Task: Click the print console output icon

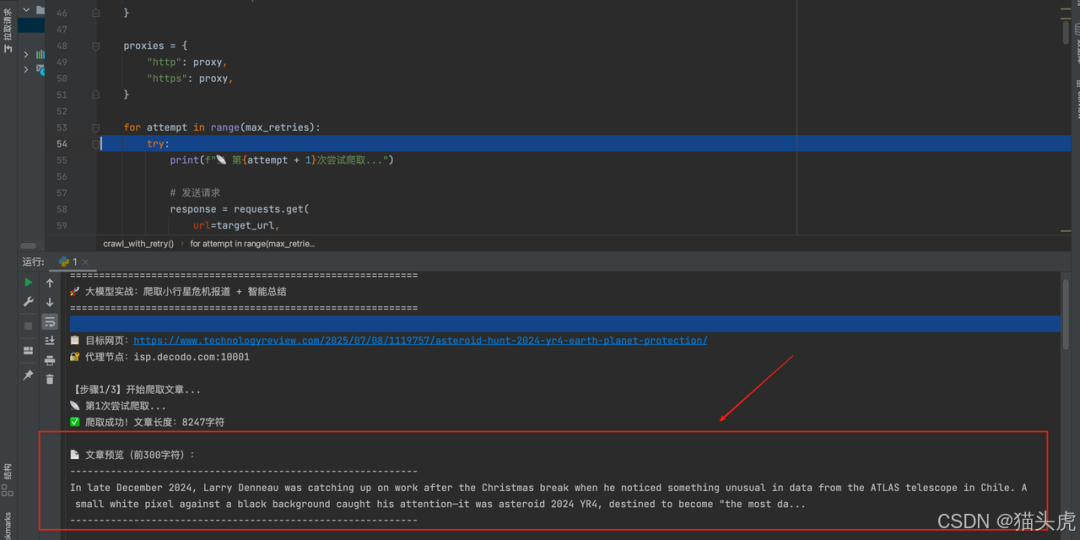Action: coord(50,360)
